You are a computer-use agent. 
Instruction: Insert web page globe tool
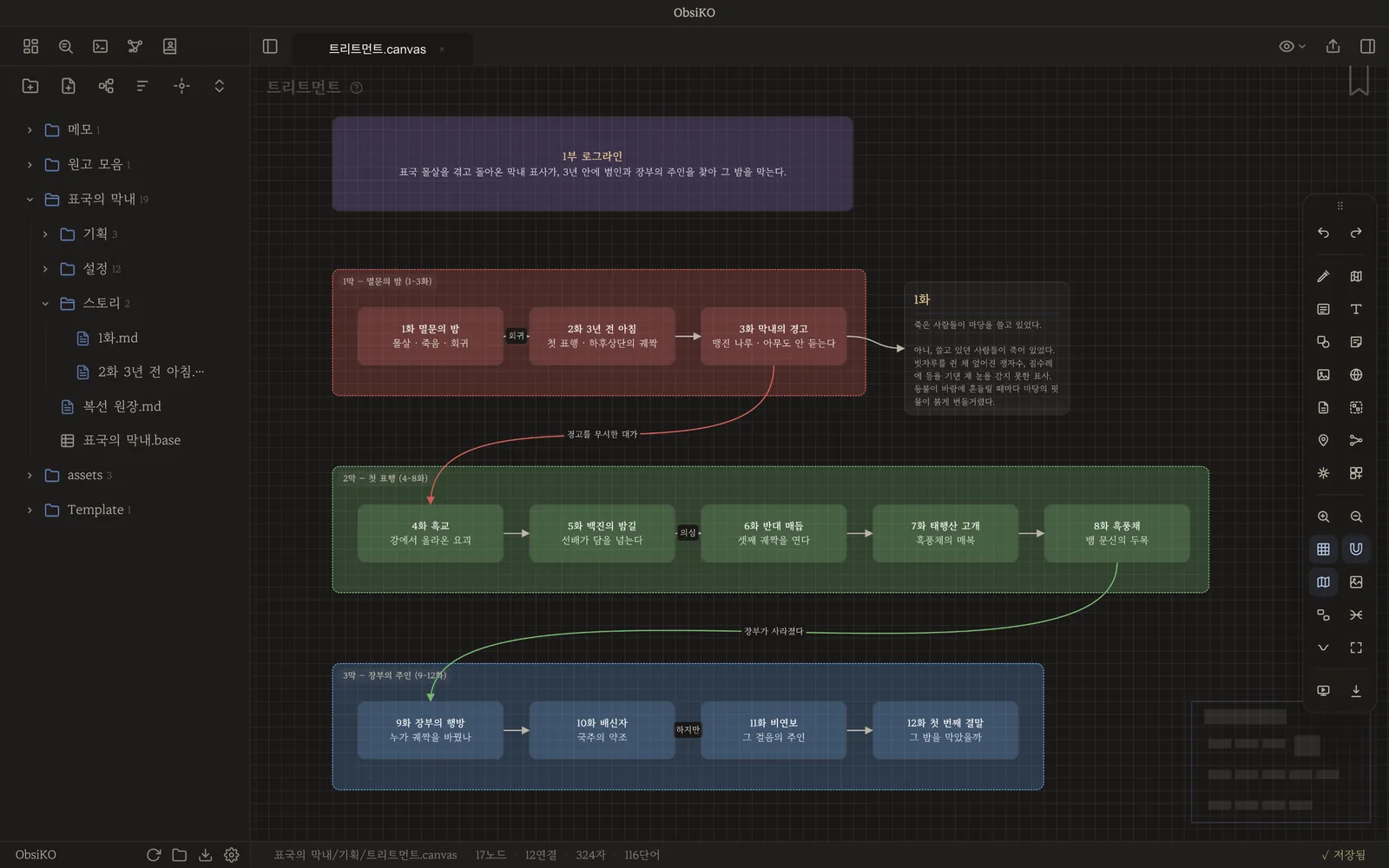[x=1356, y=375]
